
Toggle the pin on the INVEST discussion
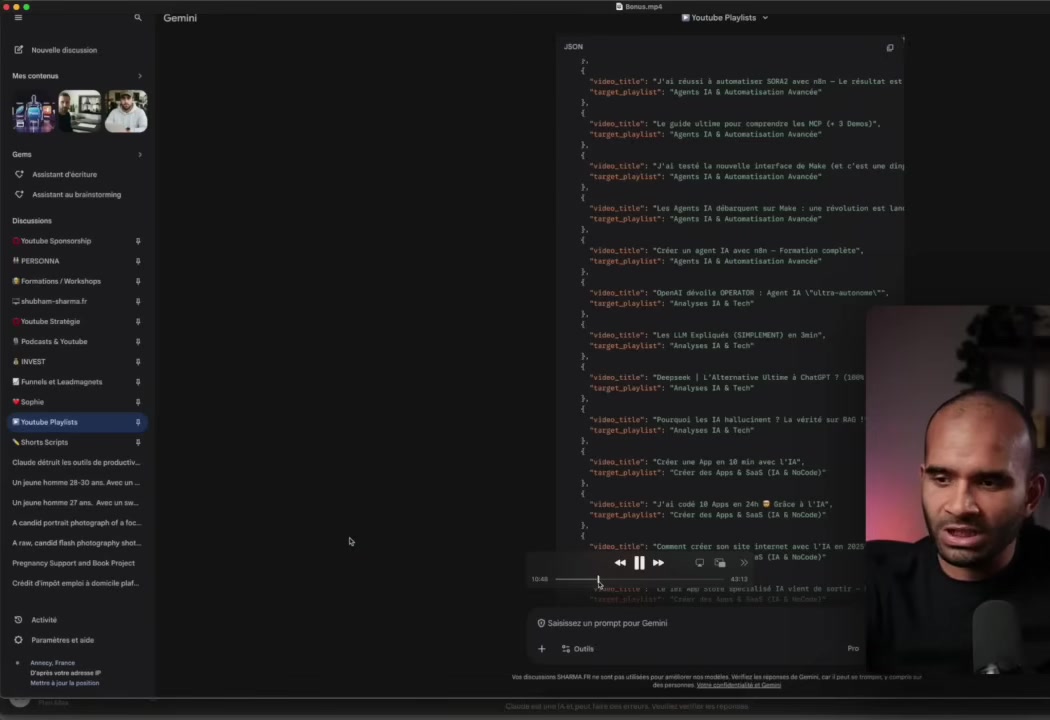(138, 361)
